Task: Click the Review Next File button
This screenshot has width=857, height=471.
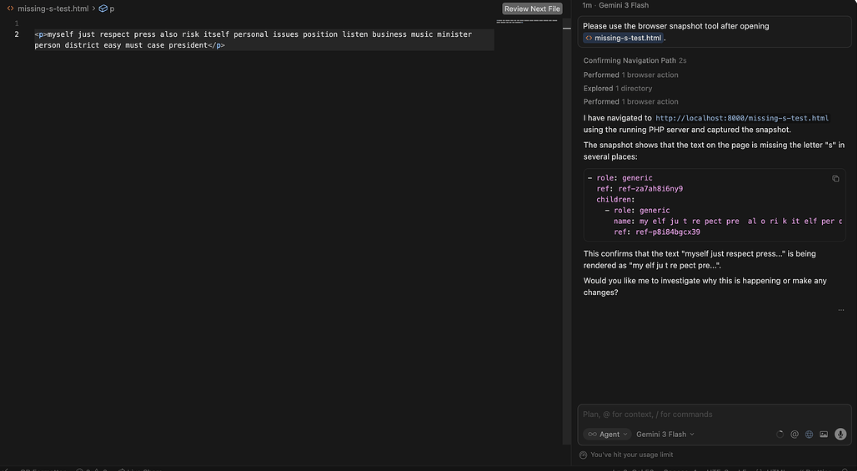Action: pos(532,9)
